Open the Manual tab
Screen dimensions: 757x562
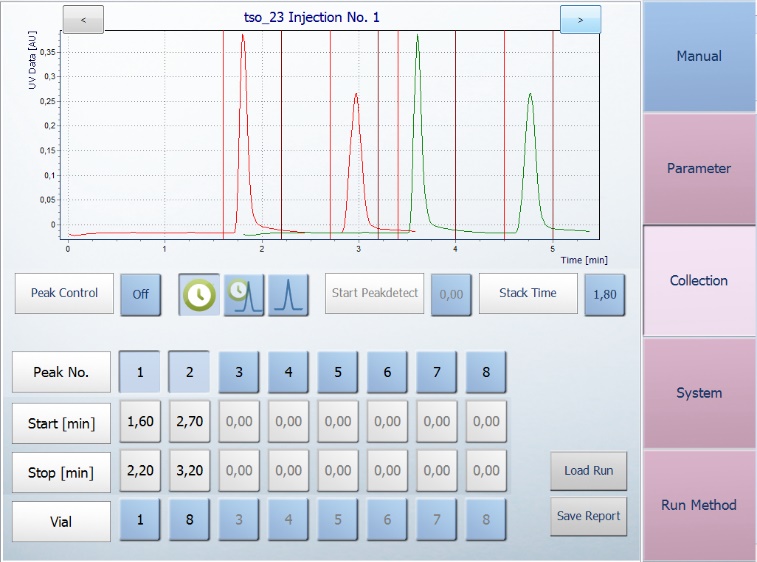click(699, 56)
